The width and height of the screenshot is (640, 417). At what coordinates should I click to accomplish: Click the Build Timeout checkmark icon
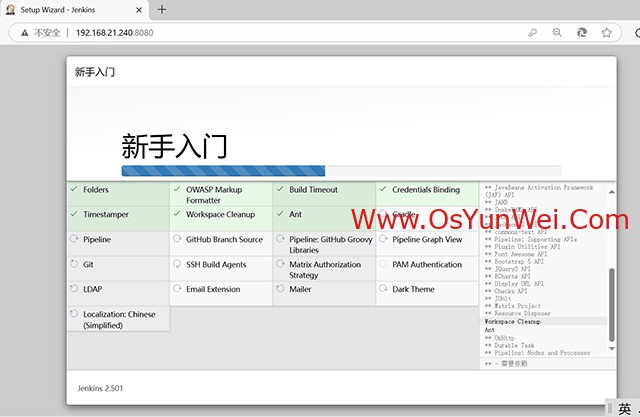pyautogui.click(x=280, y=189)
